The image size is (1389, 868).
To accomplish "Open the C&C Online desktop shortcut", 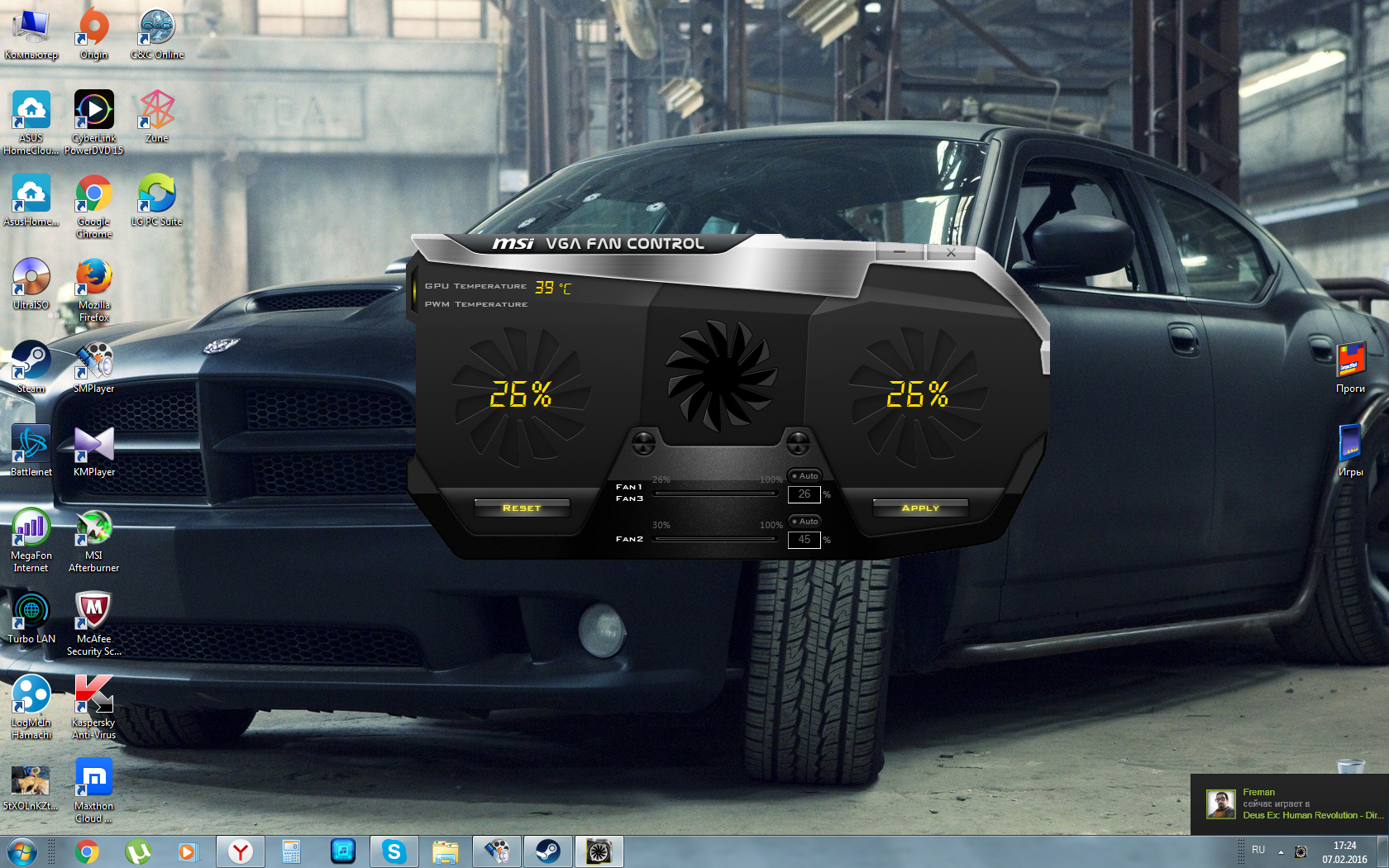I will click(x=157, y=34).
